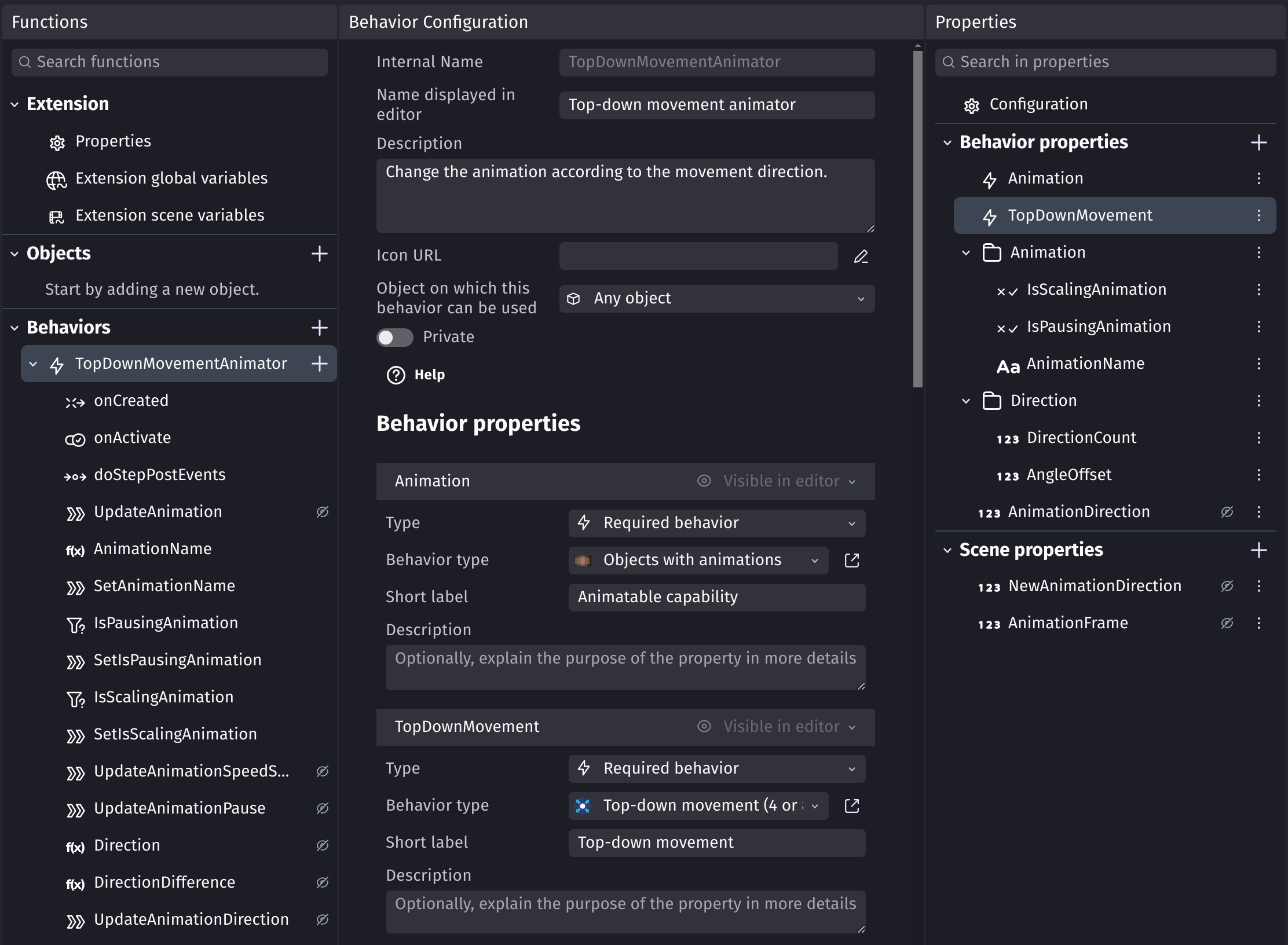The image size is (1288, 945).
Task: Click the Search functions field
Action: (x=169, y=63)
